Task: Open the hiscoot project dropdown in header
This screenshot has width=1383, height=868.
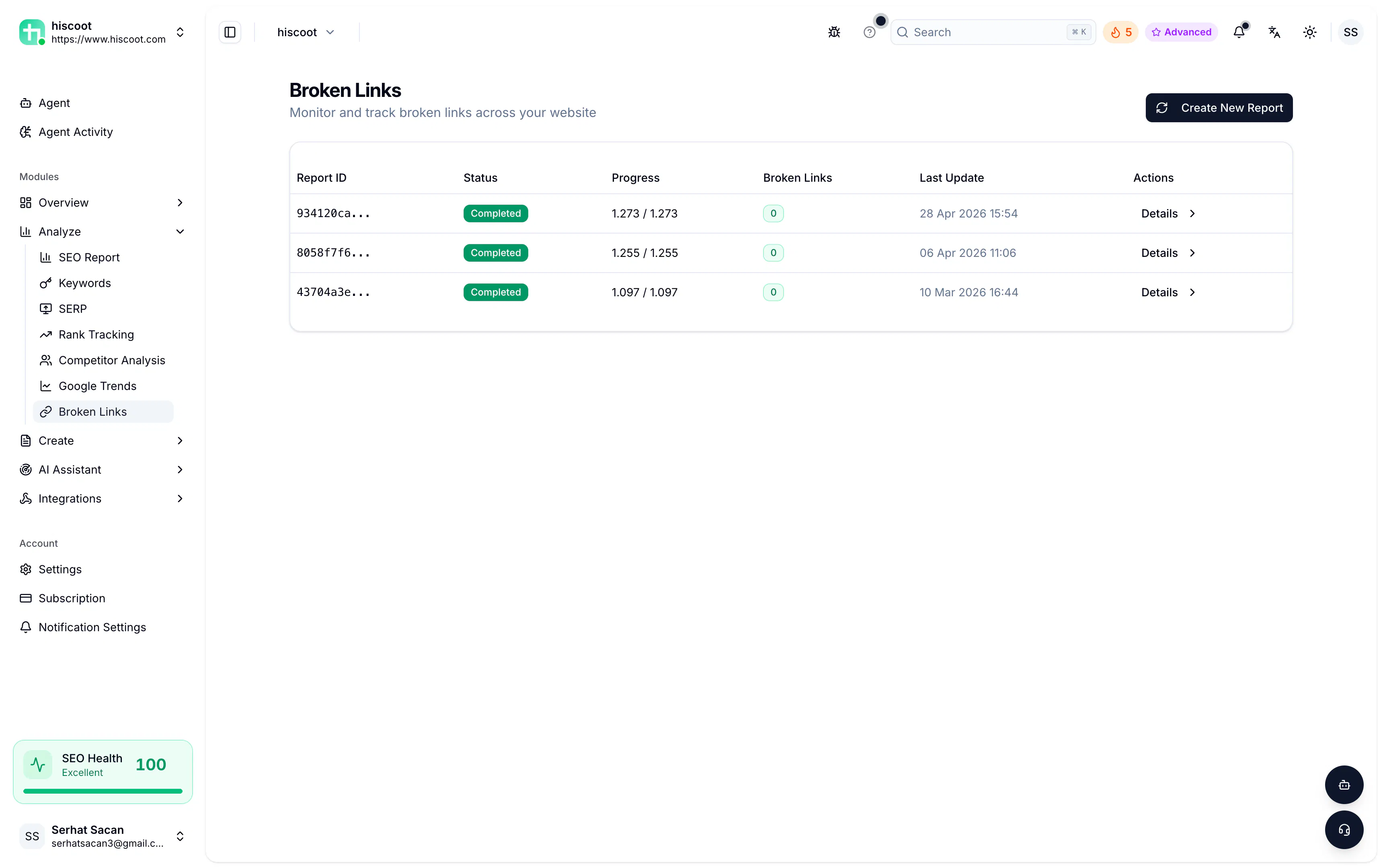Action: [x=306, y=32]
